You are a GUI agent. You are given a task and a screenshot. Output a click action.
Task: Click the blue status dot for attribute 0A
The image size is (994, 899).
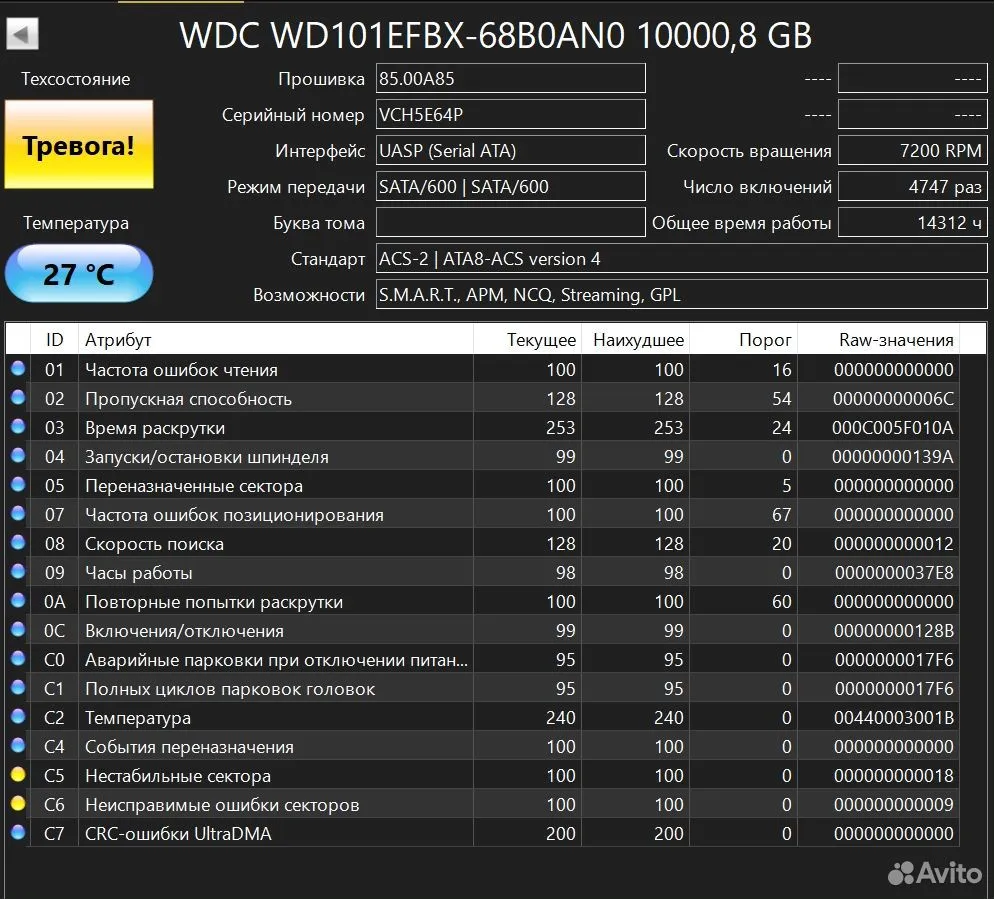click(18, 600)
